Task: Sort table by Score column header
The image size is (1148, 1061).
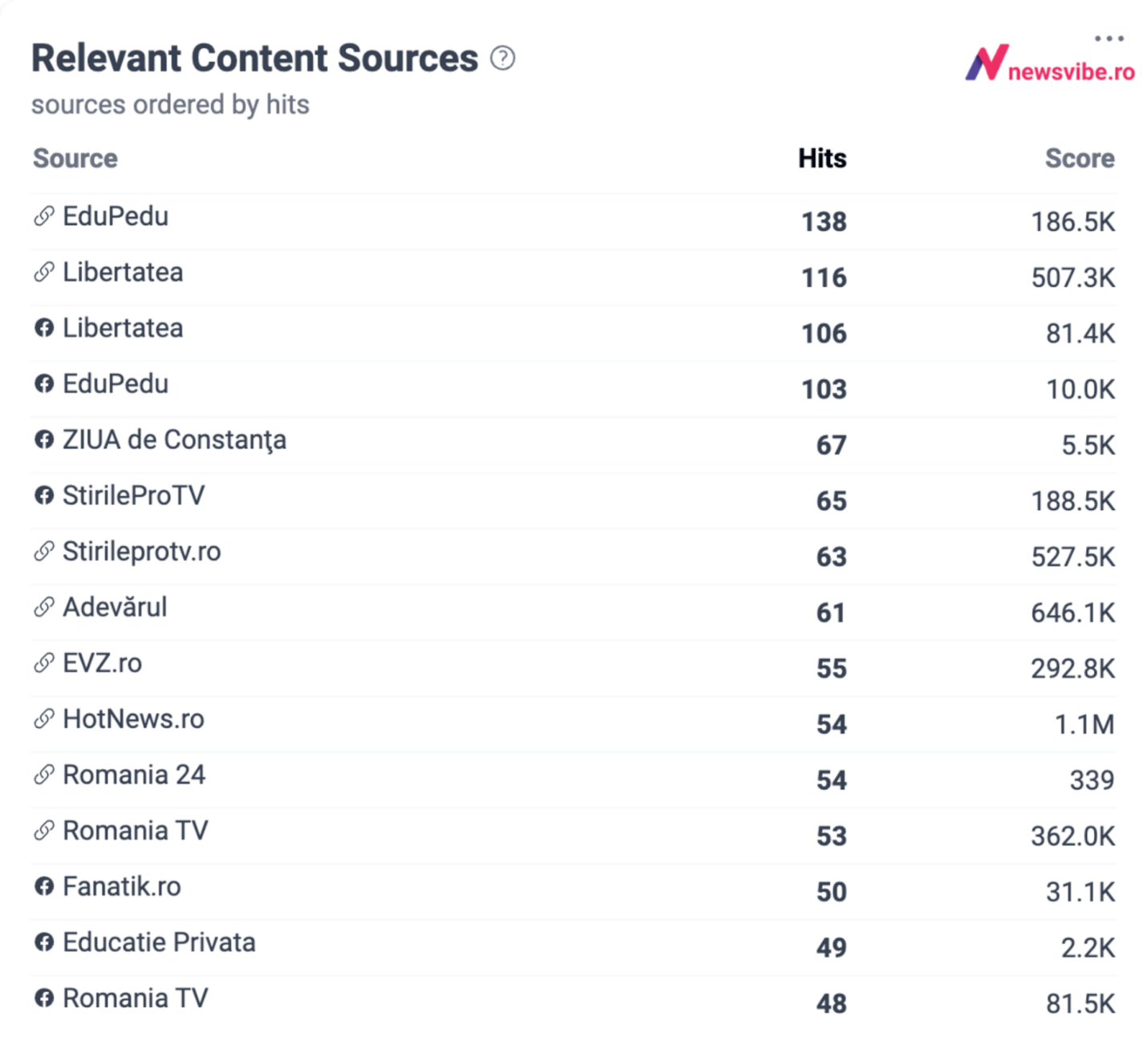Action: (1080, 159)
